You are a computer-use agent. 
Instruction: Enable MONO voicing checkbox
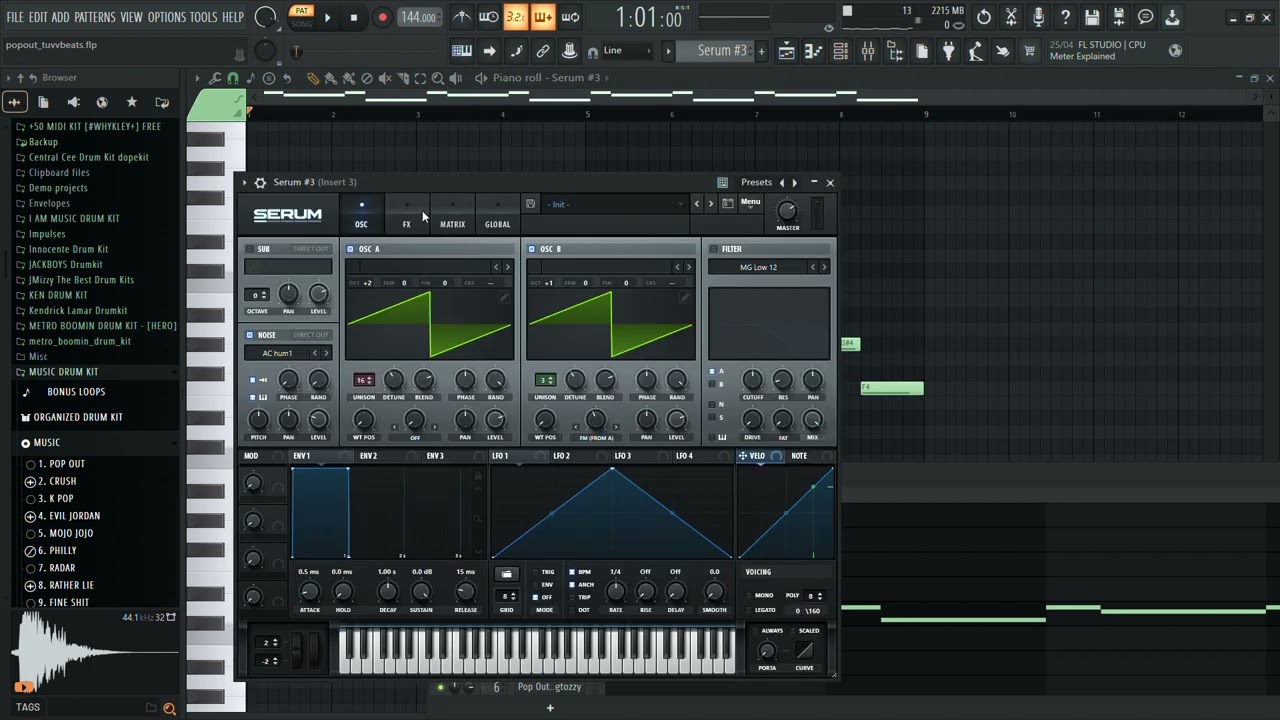click(x=750, y=596)
